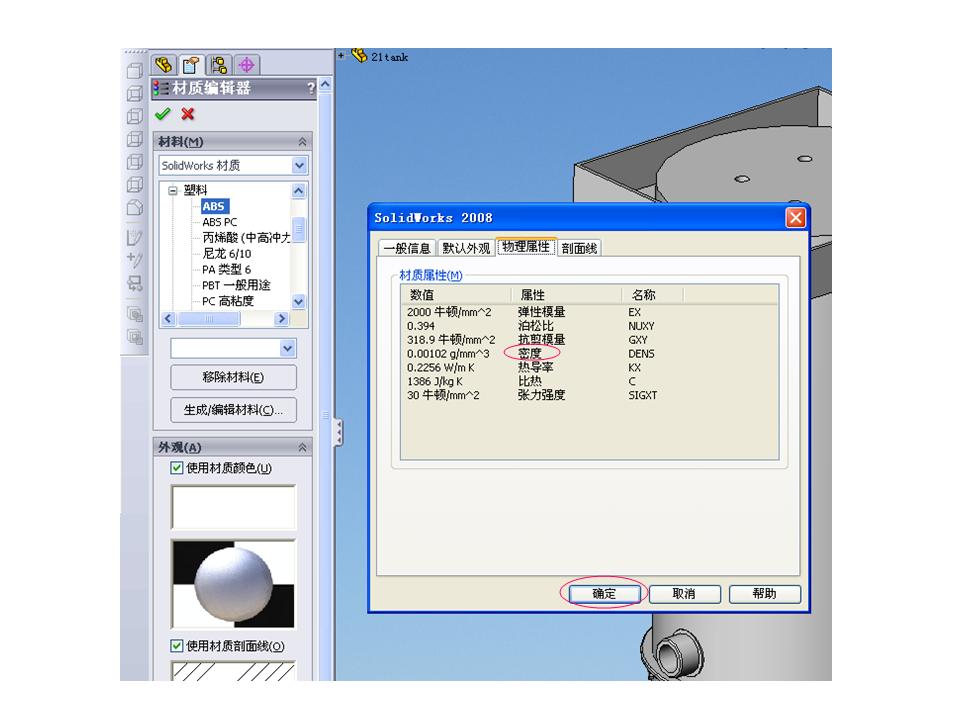This screenshot has height=720, width=960.
Task: Click material list scroll-down arrow
Action: [298, 301]
